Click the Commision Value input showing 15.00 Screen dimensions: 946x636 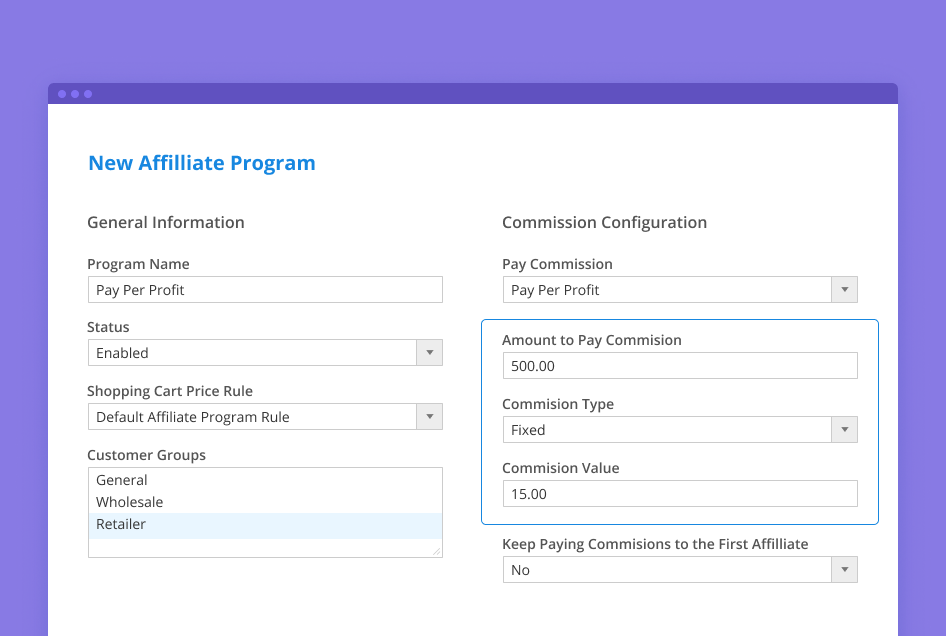click(x=680, y=494)
